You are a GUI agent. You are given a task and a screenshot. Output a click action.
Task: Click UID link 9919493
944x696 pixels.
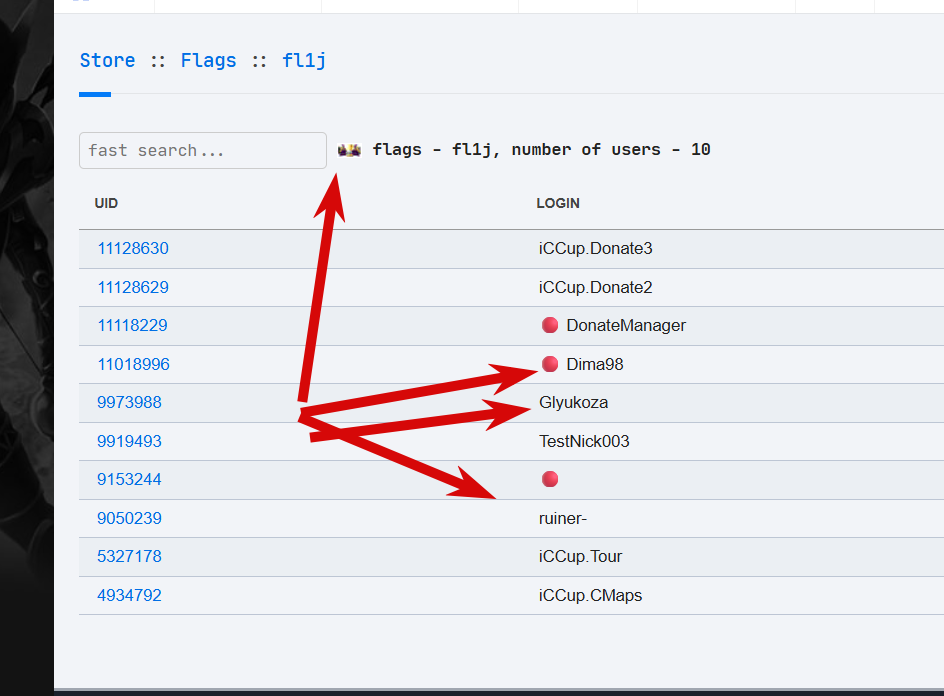(x=129, y=441)
